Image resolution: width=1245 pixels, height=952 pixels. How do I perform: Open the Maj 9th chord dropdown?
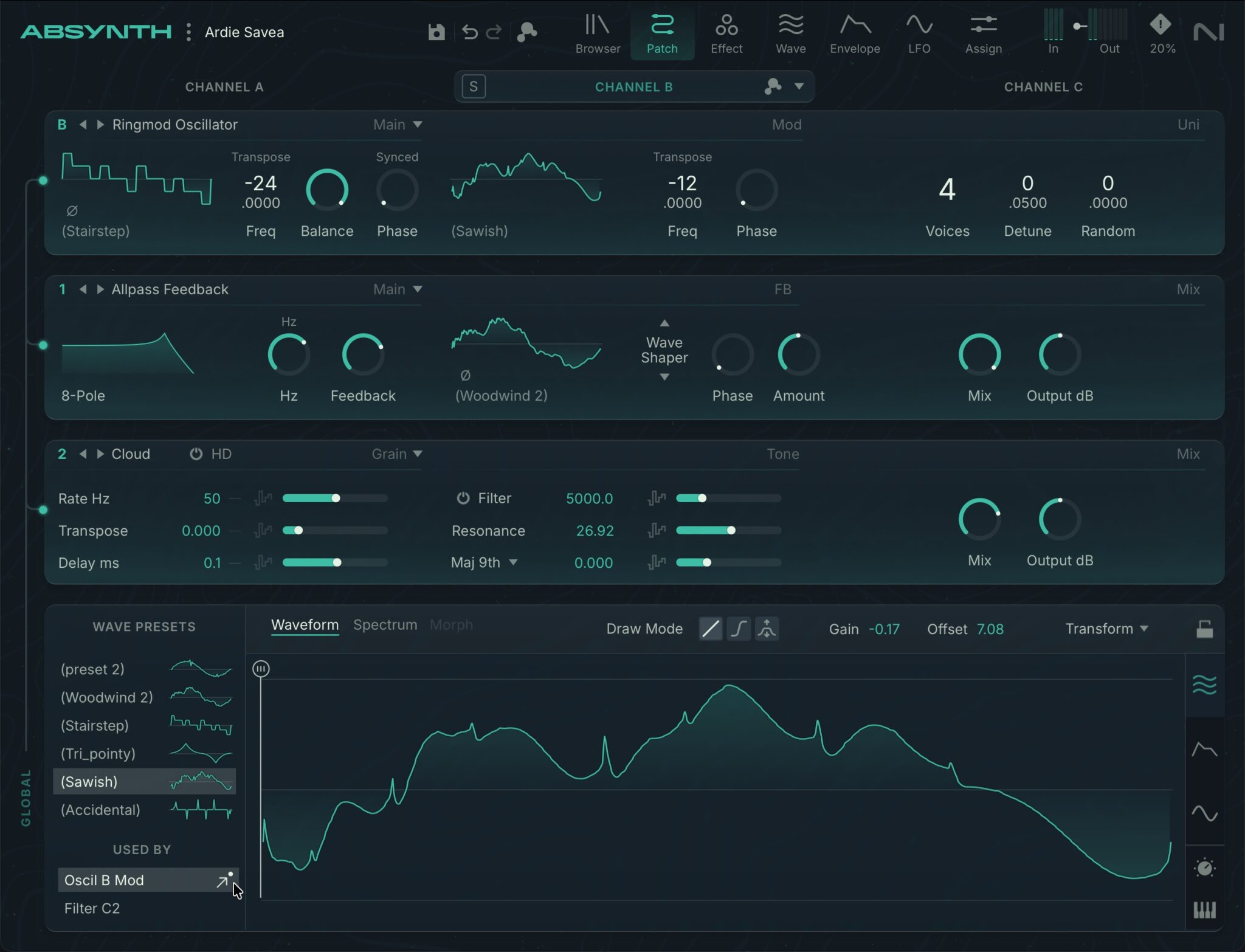coord(484,563)
